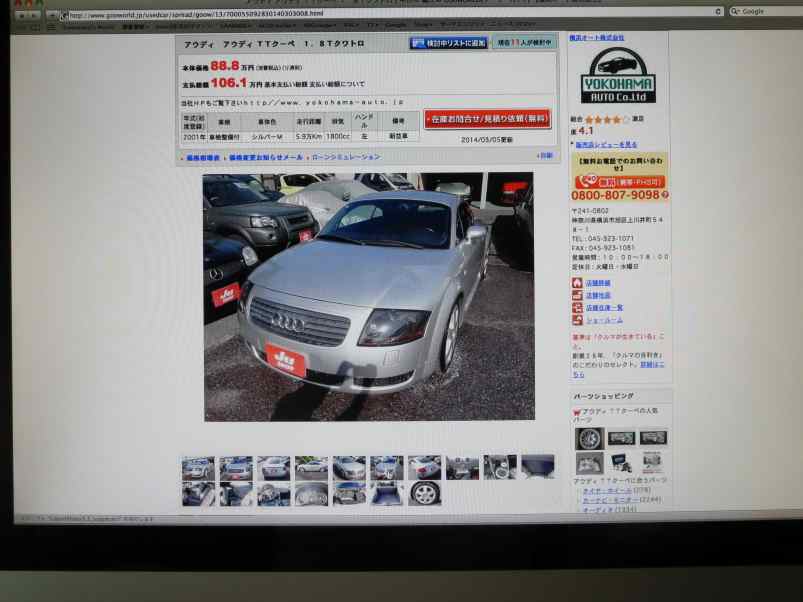Select the first thumbnail in the bottom gallery row
Screen dimensions: 803x602
pos(198,494)
